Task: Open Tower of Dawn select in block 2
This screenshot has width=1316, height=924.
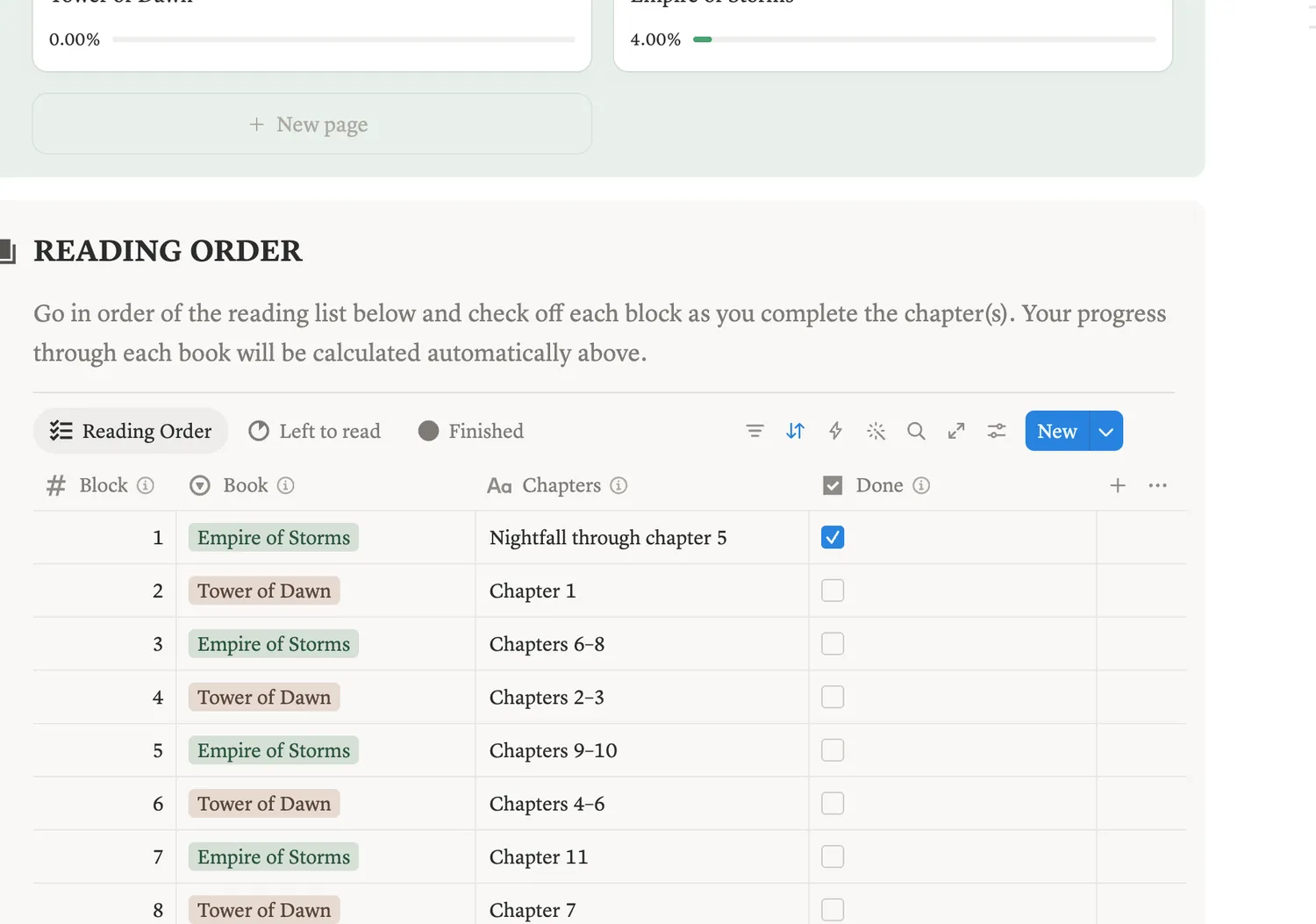Action: click(264, 591)
